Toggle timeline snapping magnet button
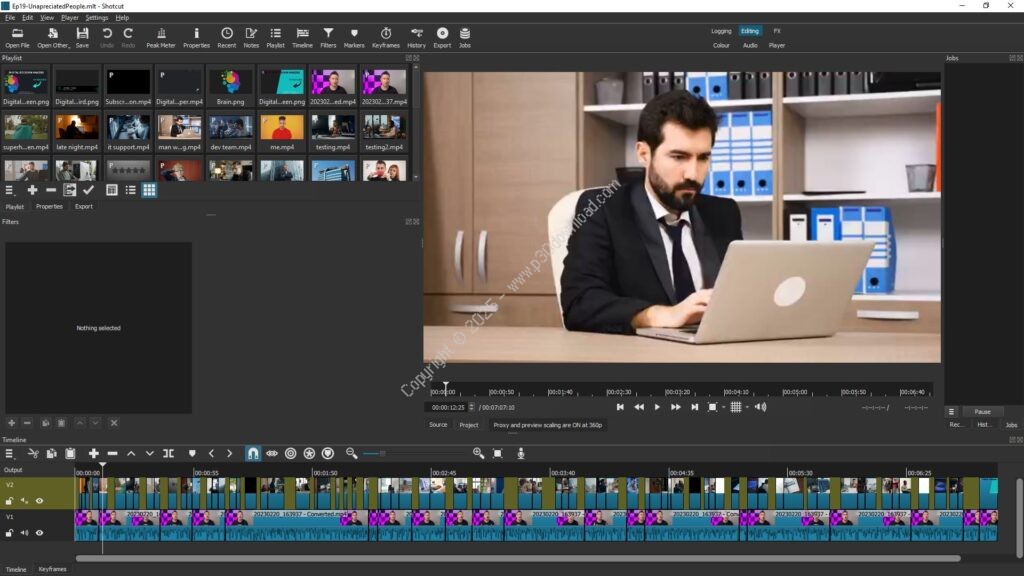Image resolution: width=1024 pixels, height=576 pixels. [x=253, y=454]
